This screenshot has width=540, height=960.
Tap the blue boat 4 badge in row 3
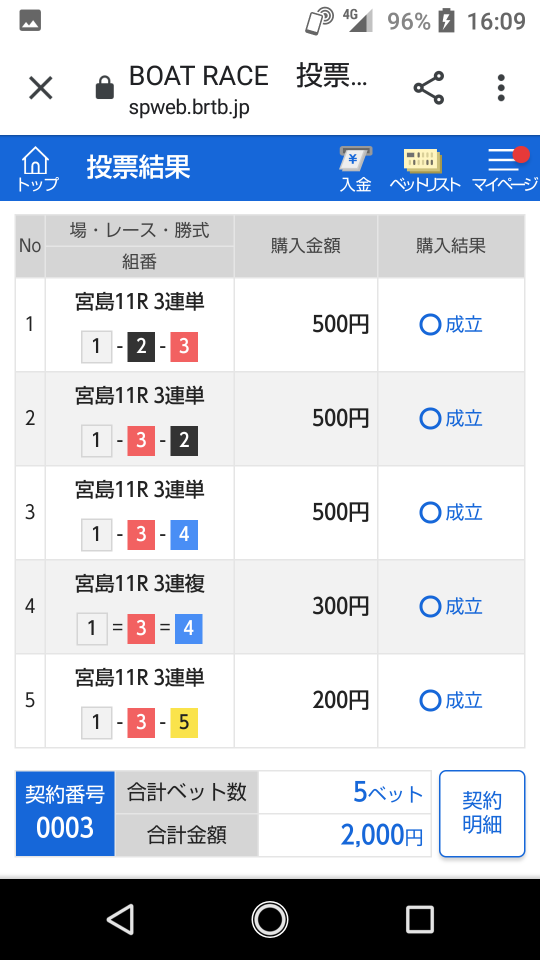(x=184, y=535)
